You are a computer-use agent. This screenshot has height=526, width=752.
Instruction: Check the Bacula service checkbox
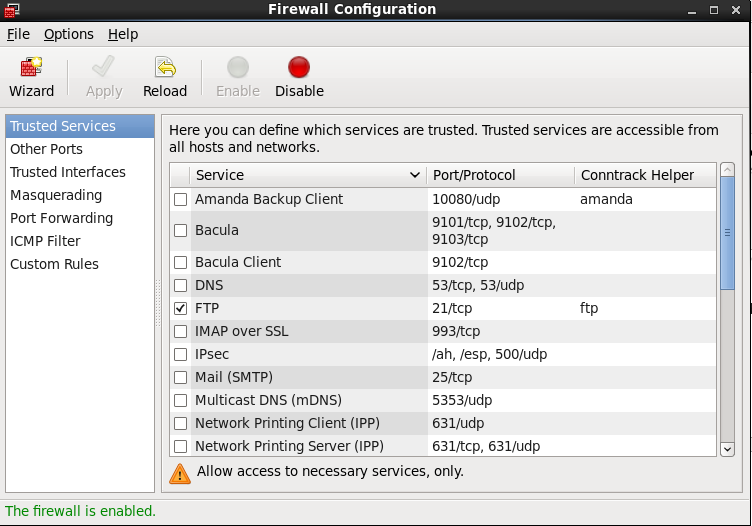(x=180, y=231)
